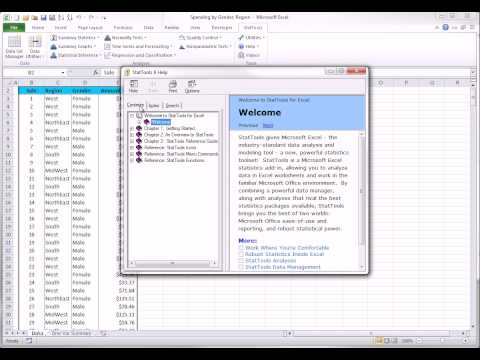Click the Statistical Inference ribbon icon
The width and height of the screenshot is (480, 360).
(x=53, y=55)
